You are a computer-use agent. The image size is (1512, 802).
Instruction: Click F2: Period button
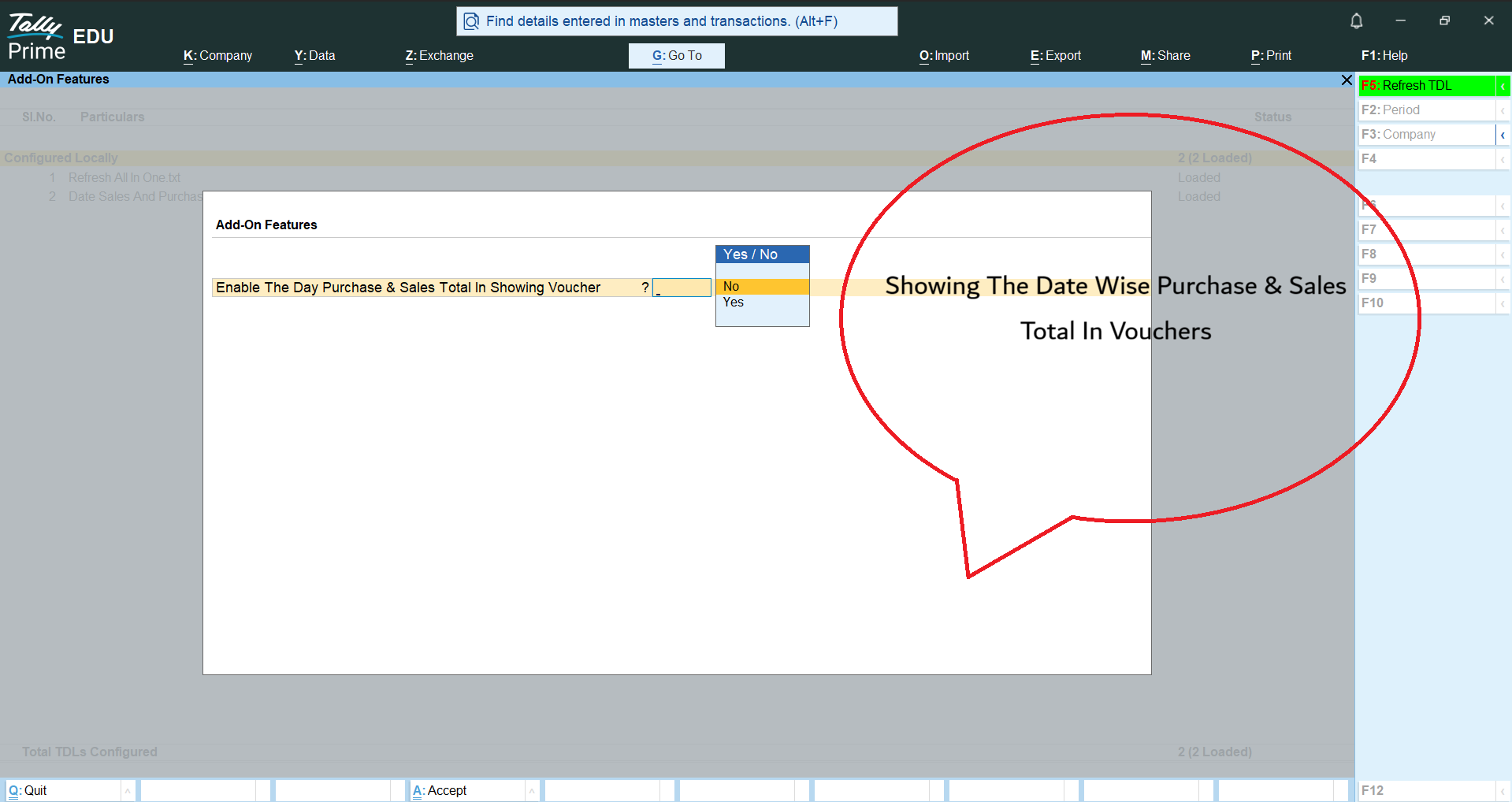pos(1426,110)
